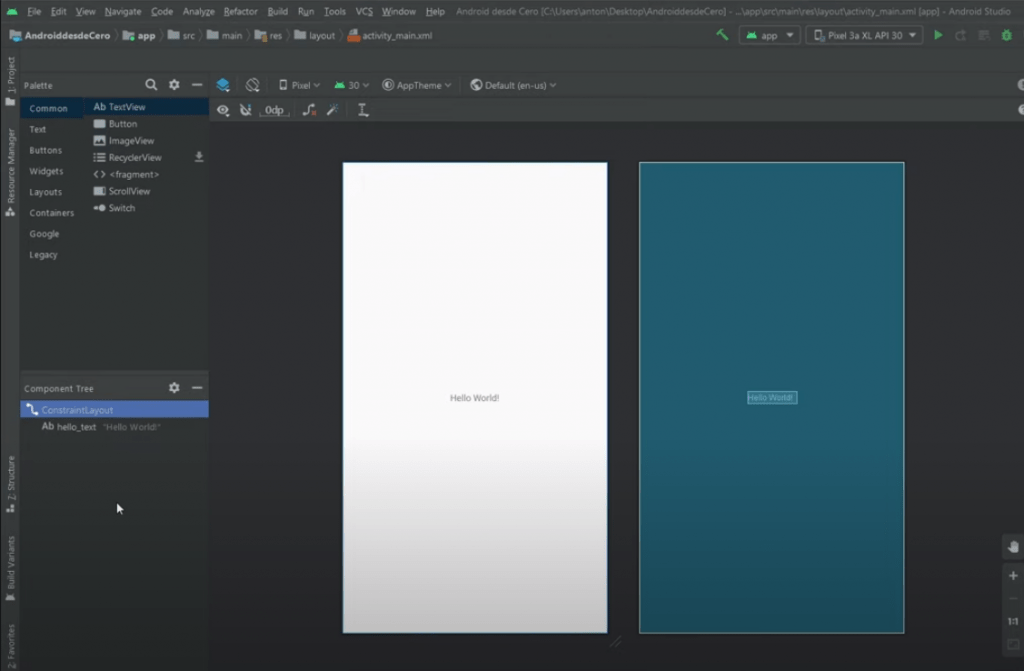This screenshot has width=1024, height=671.
Task: Click the green Run app play button
Action: 938,35
